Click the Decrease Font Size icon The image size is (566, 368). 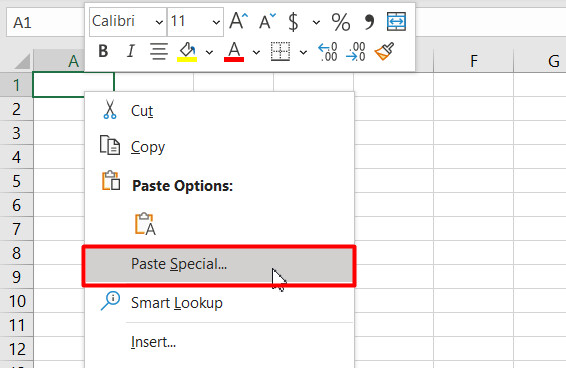click(x=267, y=21)
